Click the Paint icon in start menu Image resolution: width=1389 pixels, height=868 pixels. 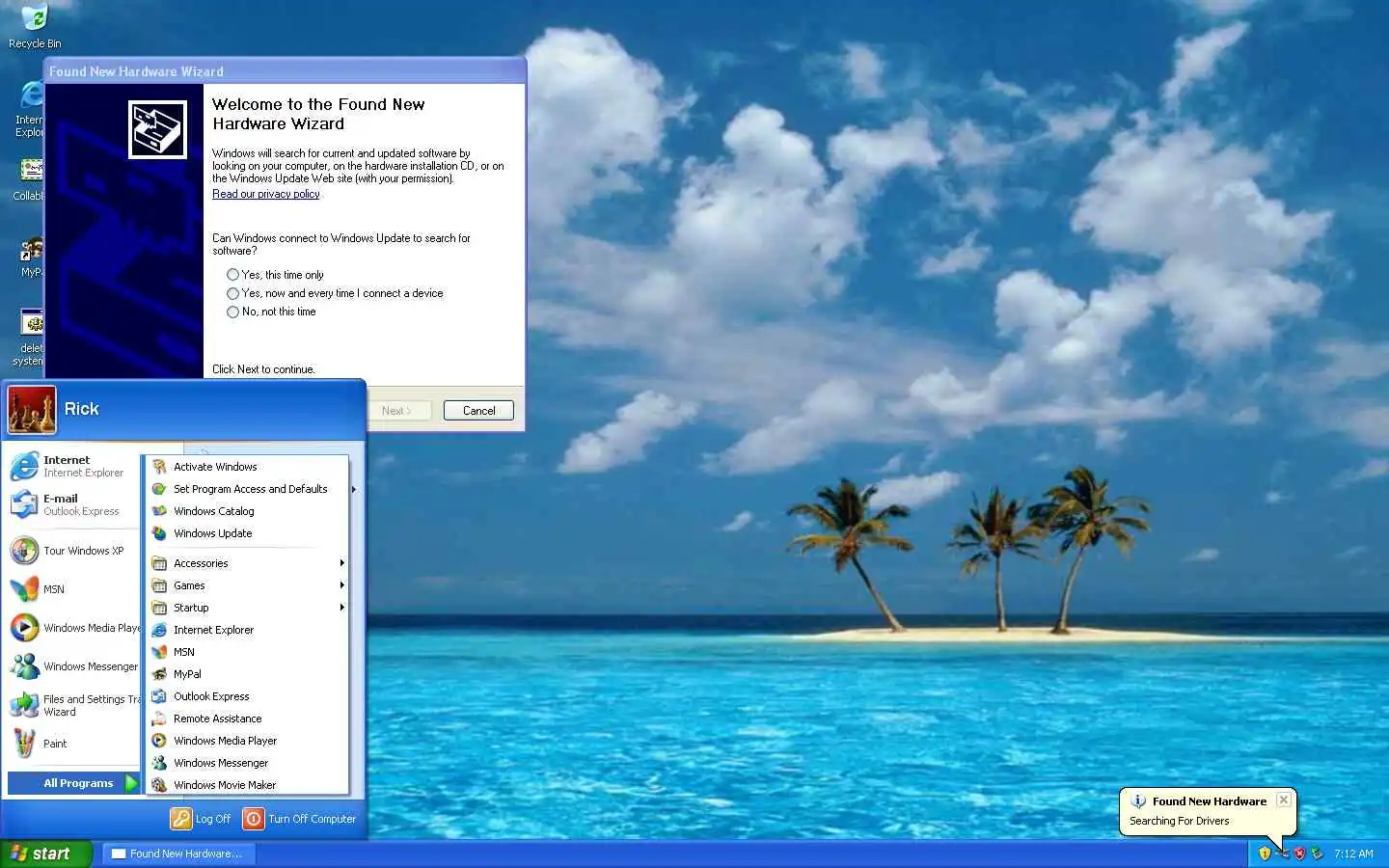[24, 744]
